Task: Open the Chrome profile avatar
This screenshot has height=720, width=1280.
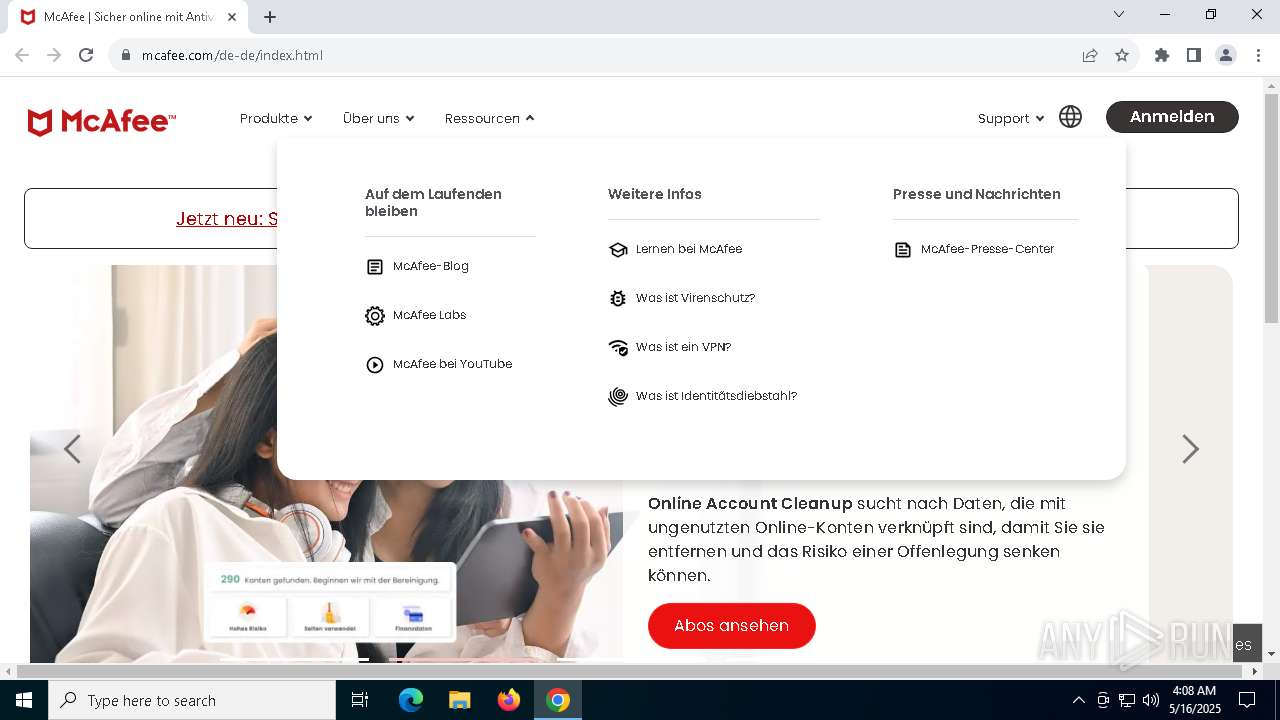Action: (1226, 55)
